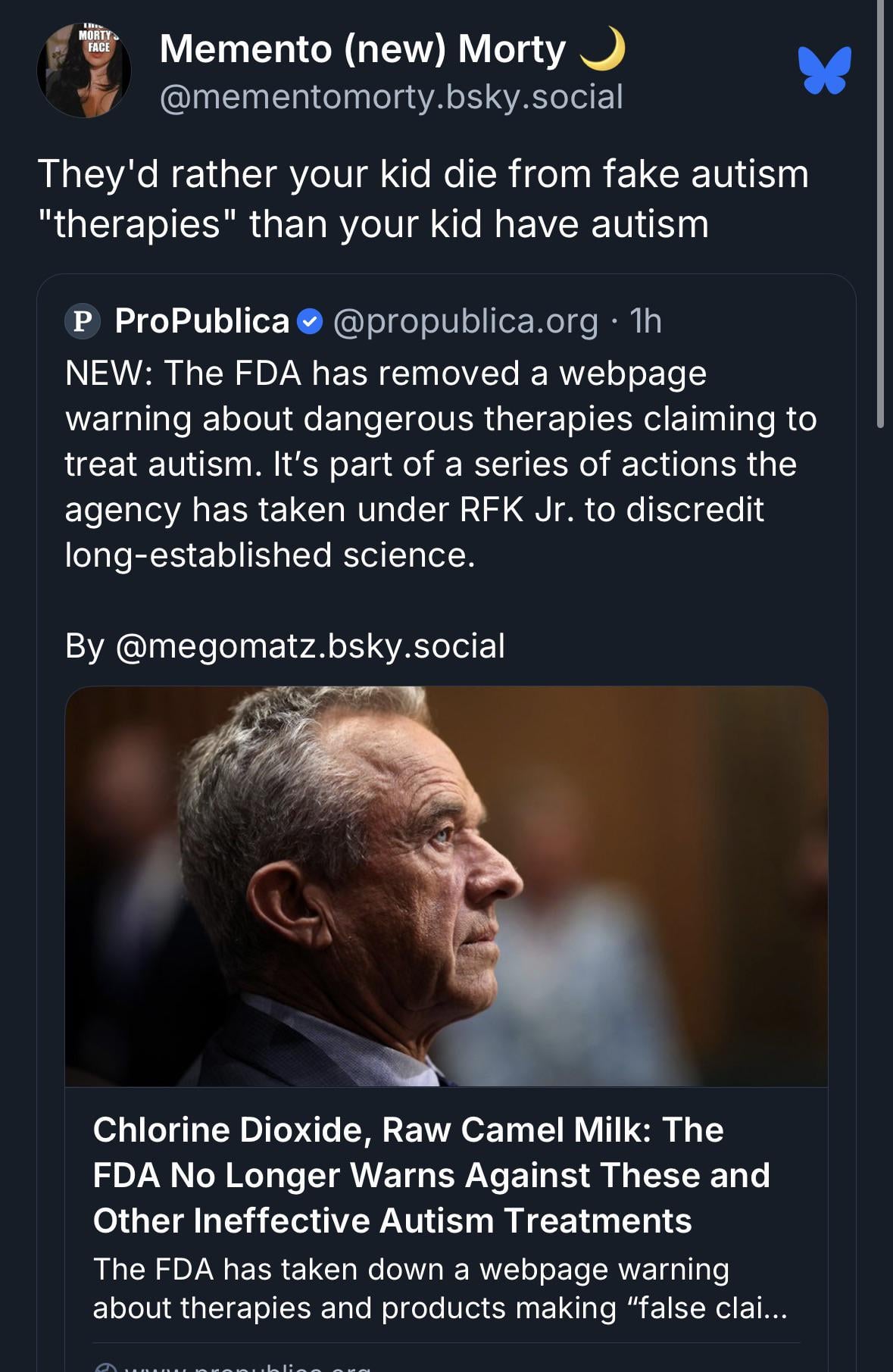Click the blue Bluesky butterfly logo
The width and height of the screenshot is (893, 1372).
coord(824,70)
